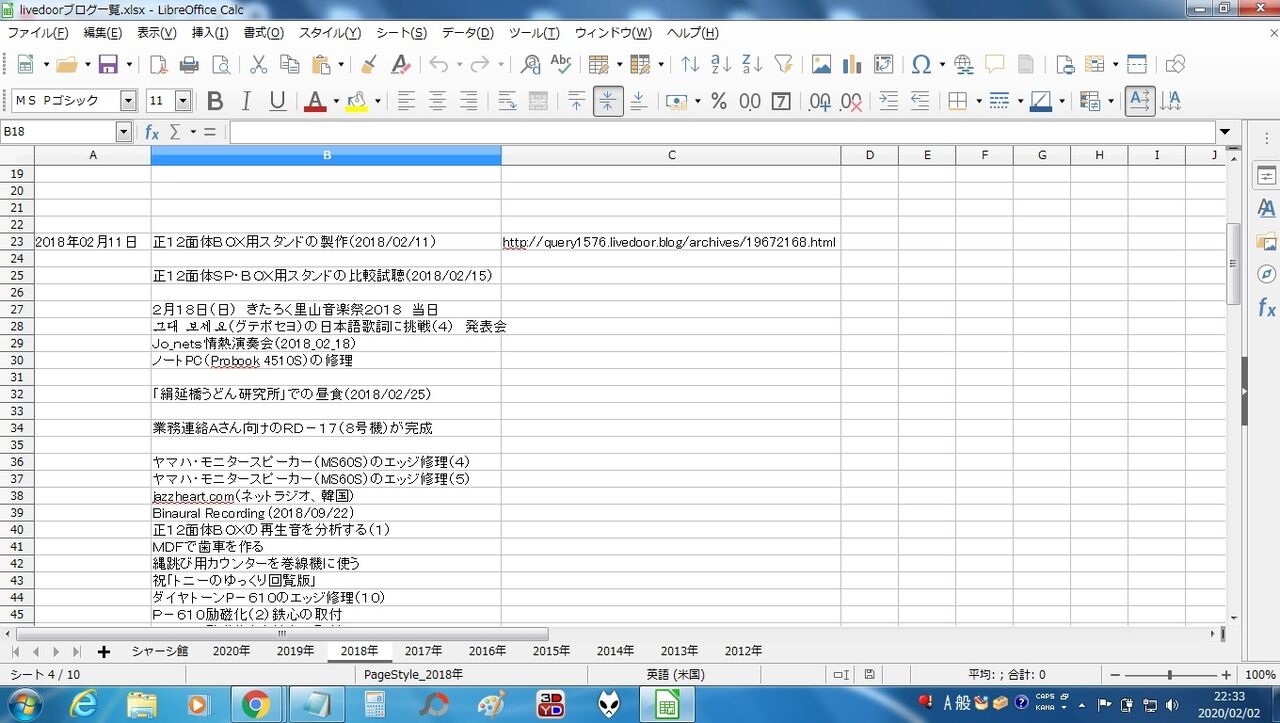The height and width of the screenshot is (723, 1280).
Task: Open the Windows Start menu
Action: 24,704
